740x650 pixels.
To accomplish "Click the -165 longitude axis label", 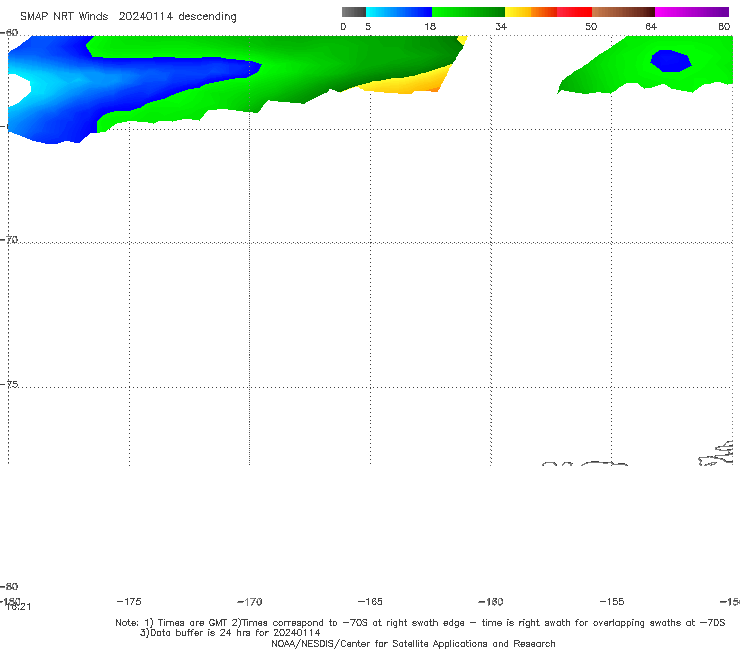I will coord(370,601).
